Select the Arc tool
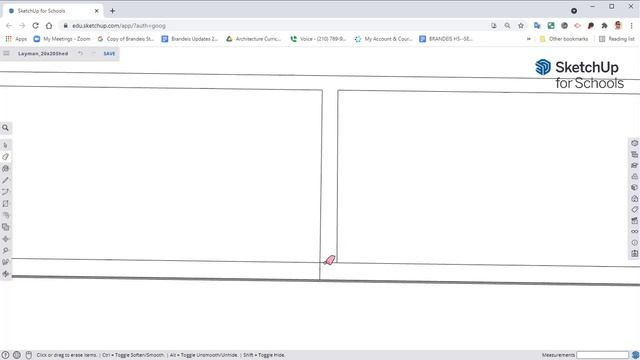 point(5,192)
